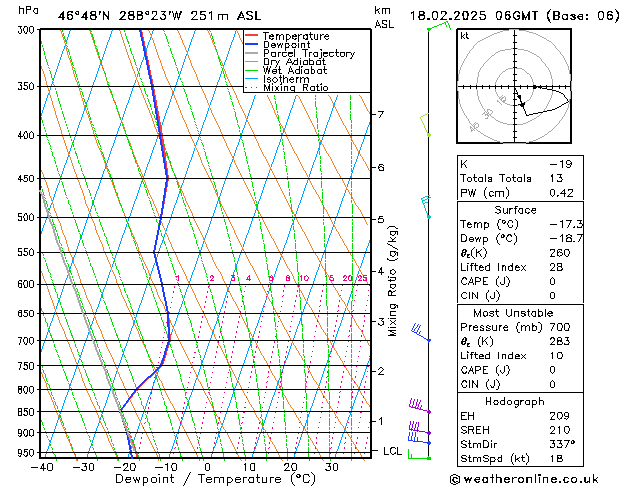Click the Most Unstable Lifted Index value 10
This screenshot has height=486, width=629.
pos(556,356)
